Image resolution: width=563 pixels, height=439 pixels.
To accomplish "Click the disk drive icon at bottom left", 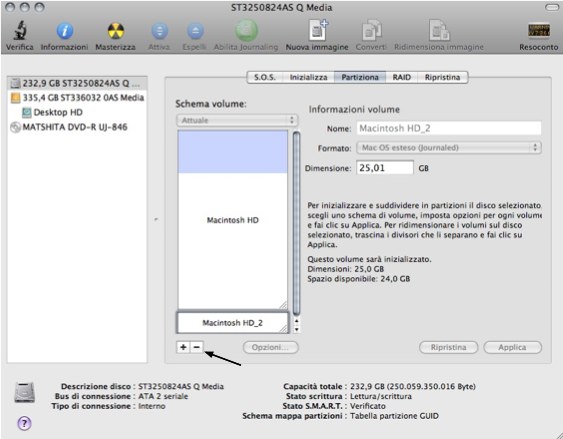I will click(x=25, y=392).
